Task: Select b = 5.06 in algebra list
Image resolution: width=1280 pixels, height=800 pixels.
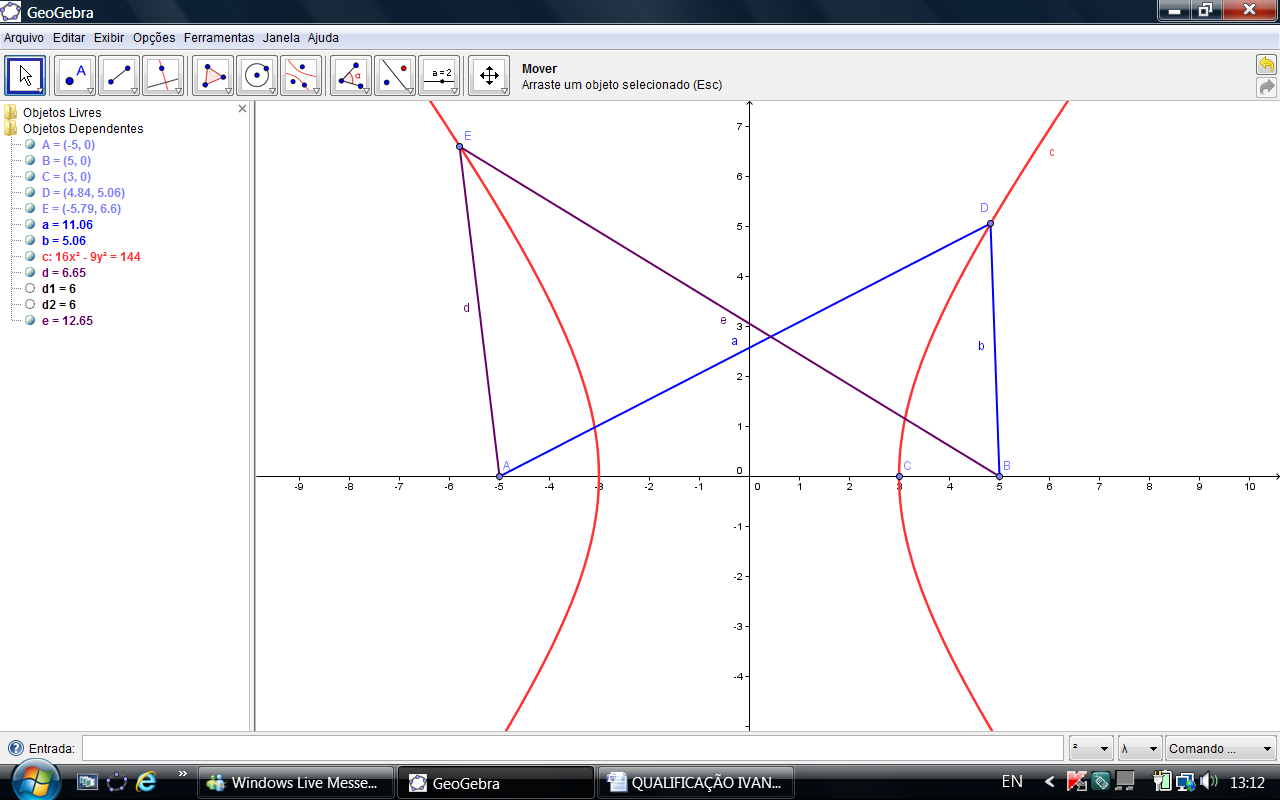Action: (64, 241)
